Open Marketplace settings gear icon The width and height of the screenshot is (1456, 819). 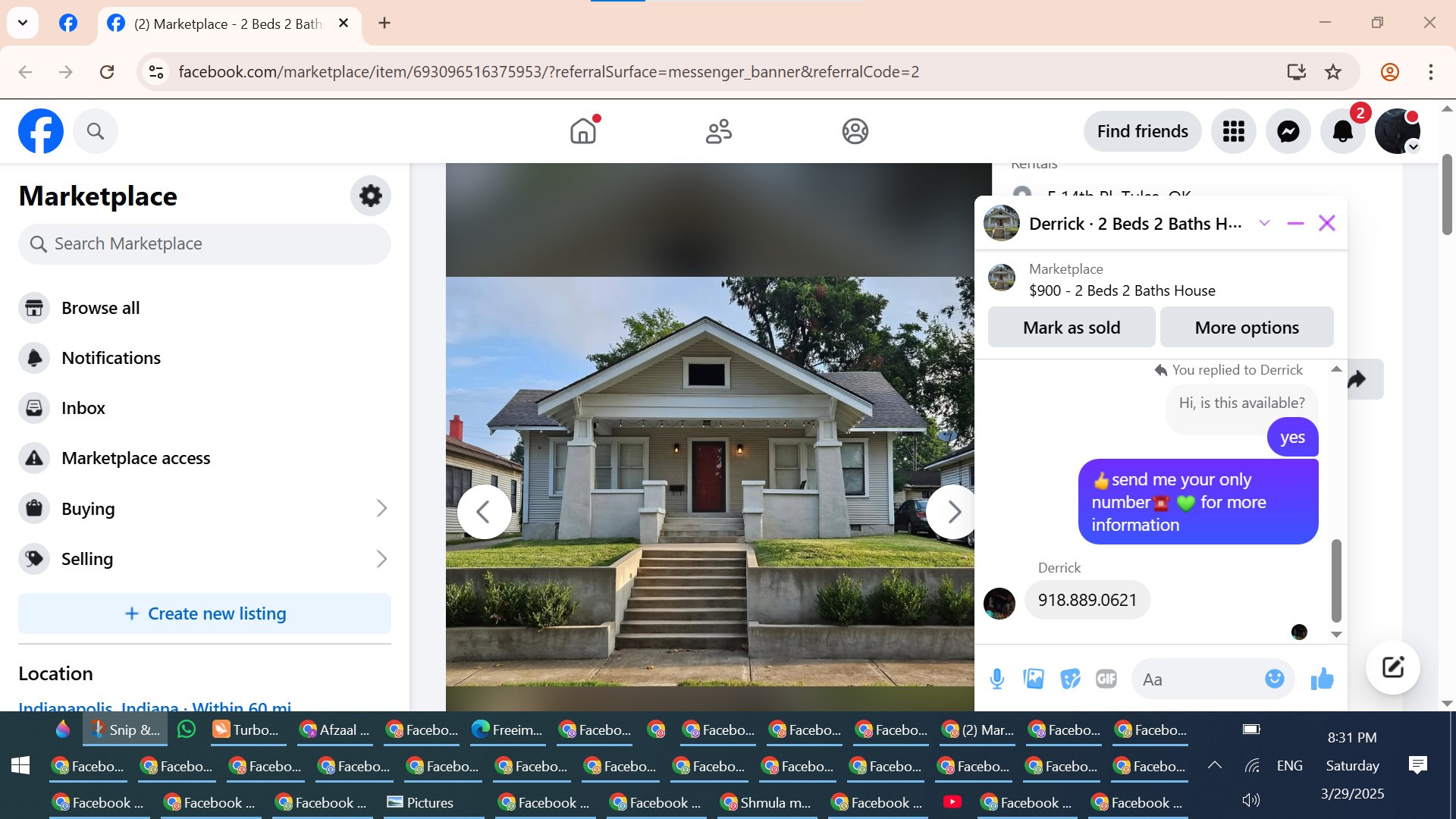370,196
